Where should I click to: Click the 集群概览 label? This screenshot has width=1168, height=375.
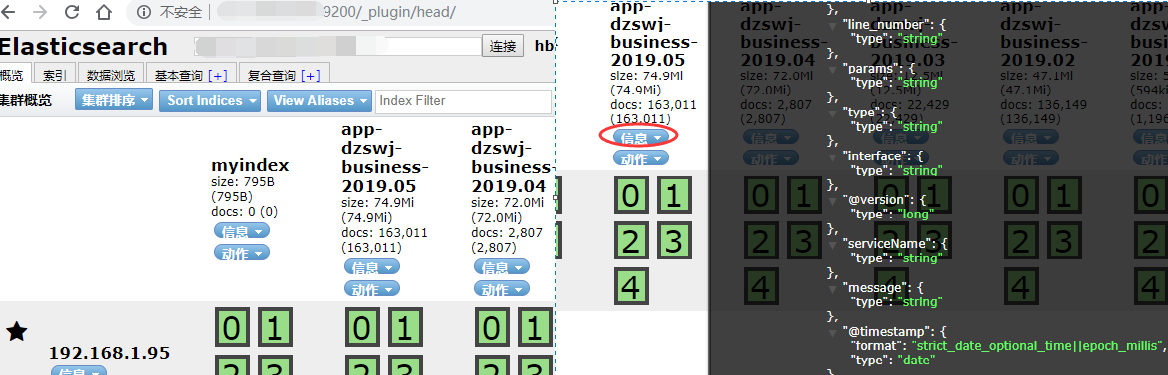click(26, 101)
